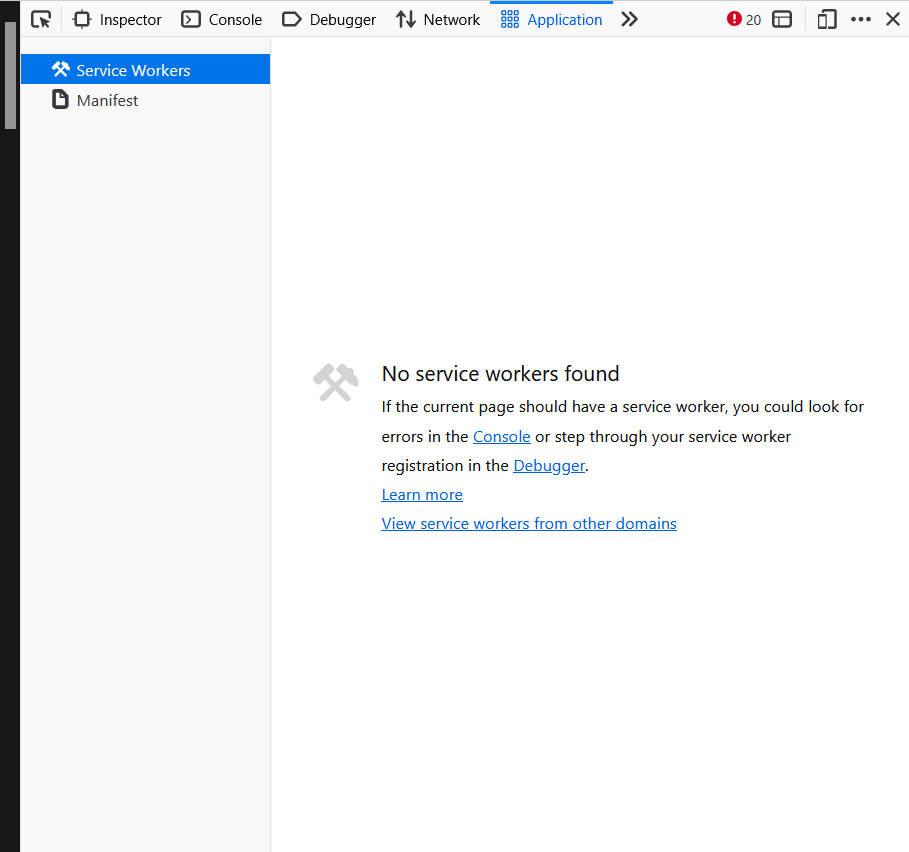The width and height of the screenshot is (909, 852).
Task: Switch to the Console panel tab
Action: [221, 19]
